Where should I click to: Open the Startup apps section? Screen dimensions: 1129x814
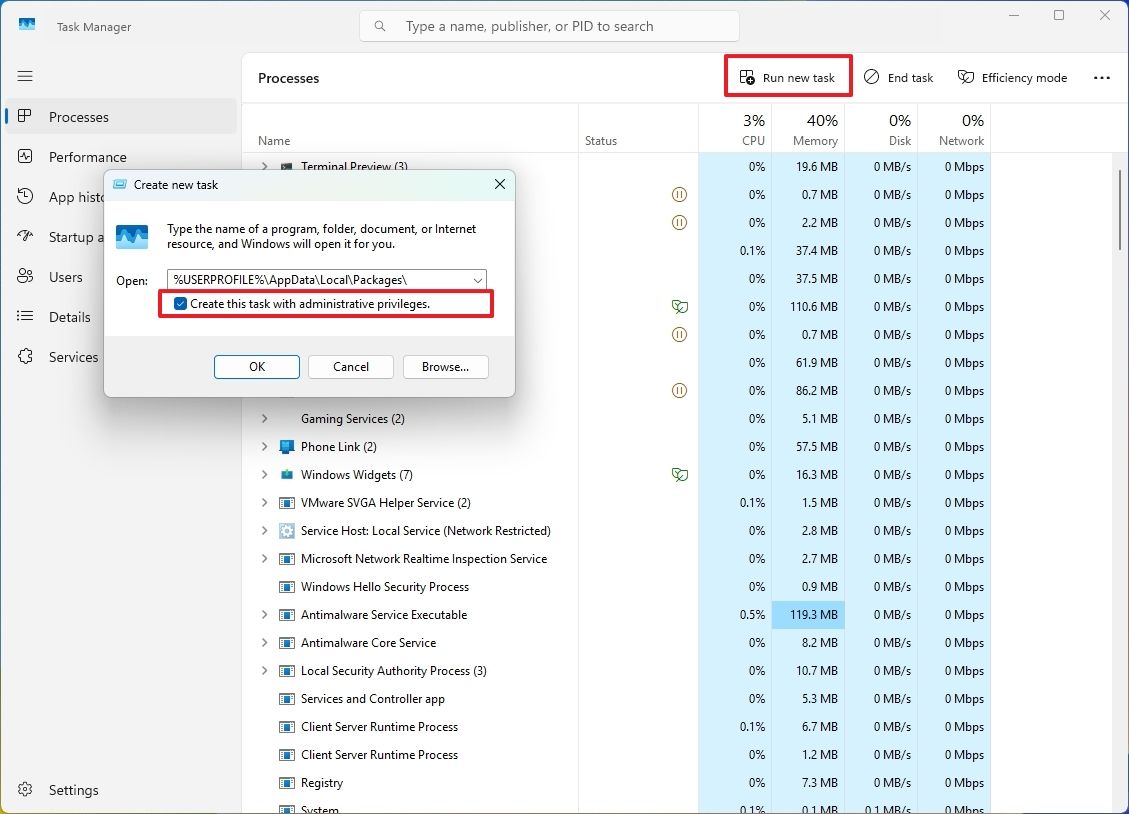coord(75,237)
